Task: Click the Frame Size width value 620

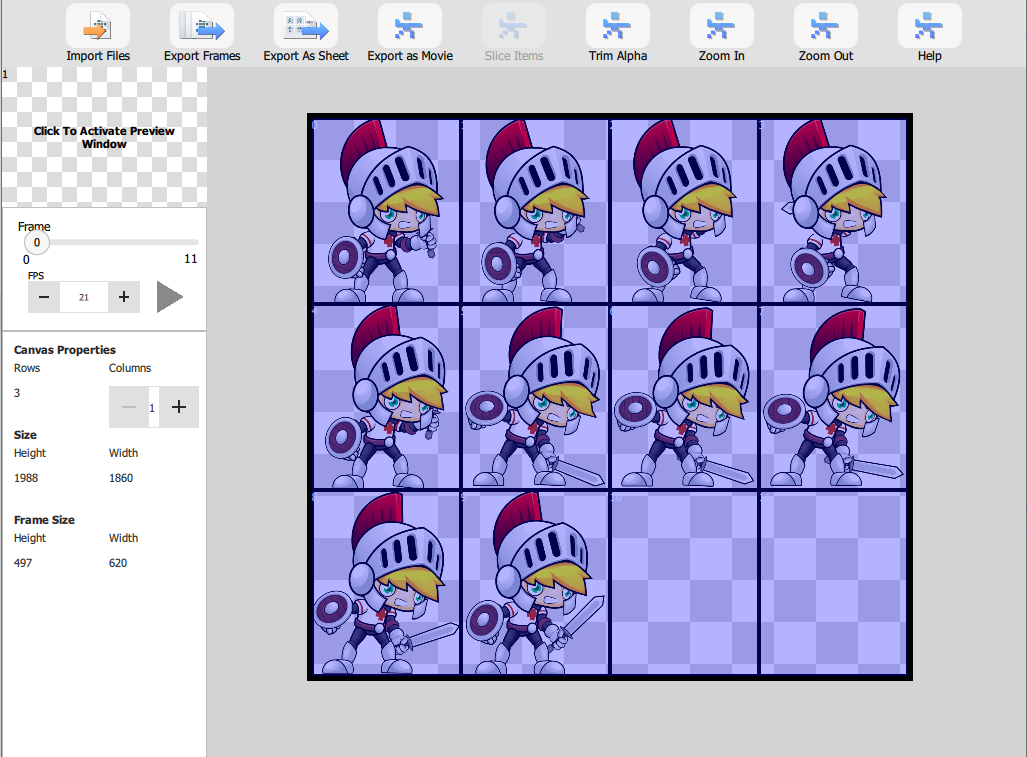Action: 118,563
